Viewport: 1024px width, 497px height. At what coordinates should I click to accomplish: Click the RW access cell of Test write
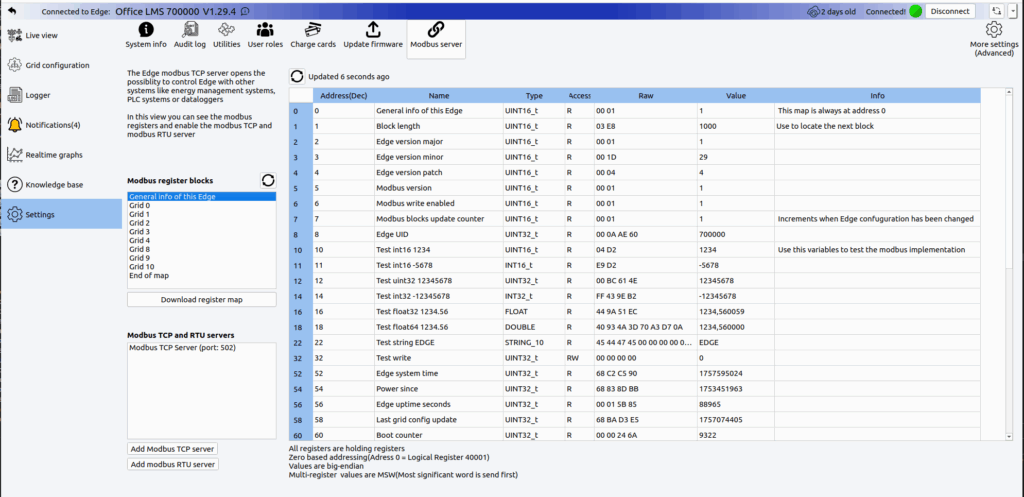tap(579, 358)
